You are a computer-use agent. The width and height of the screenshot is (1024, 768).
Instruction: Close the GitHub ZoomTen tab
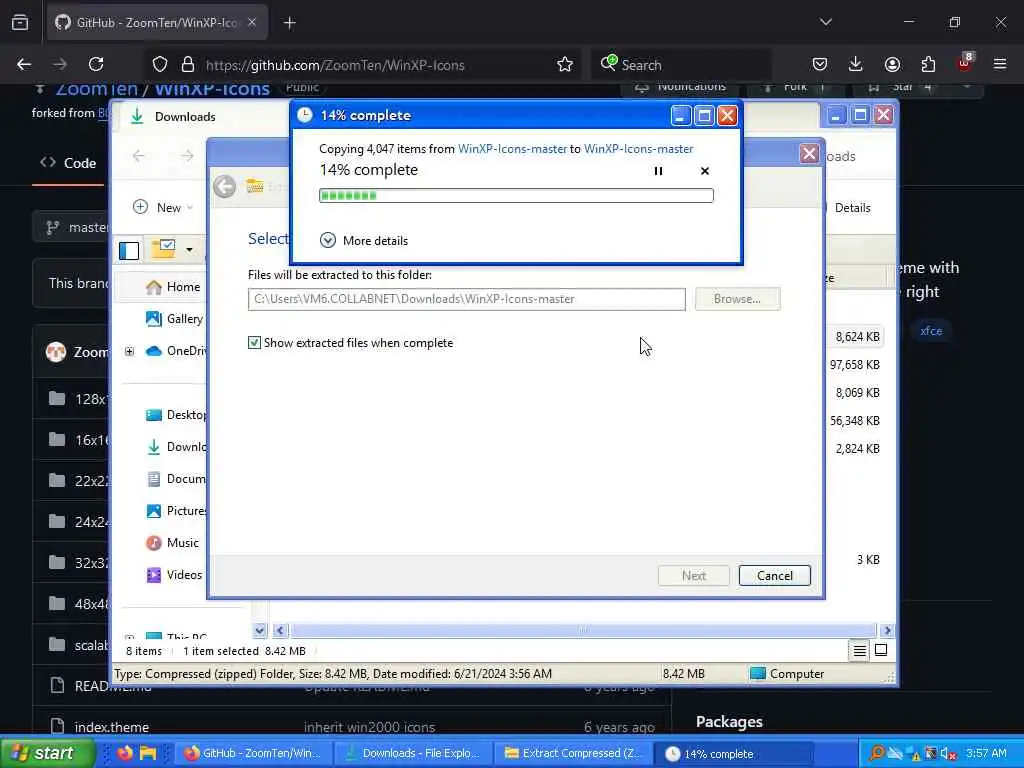(252, 22)
